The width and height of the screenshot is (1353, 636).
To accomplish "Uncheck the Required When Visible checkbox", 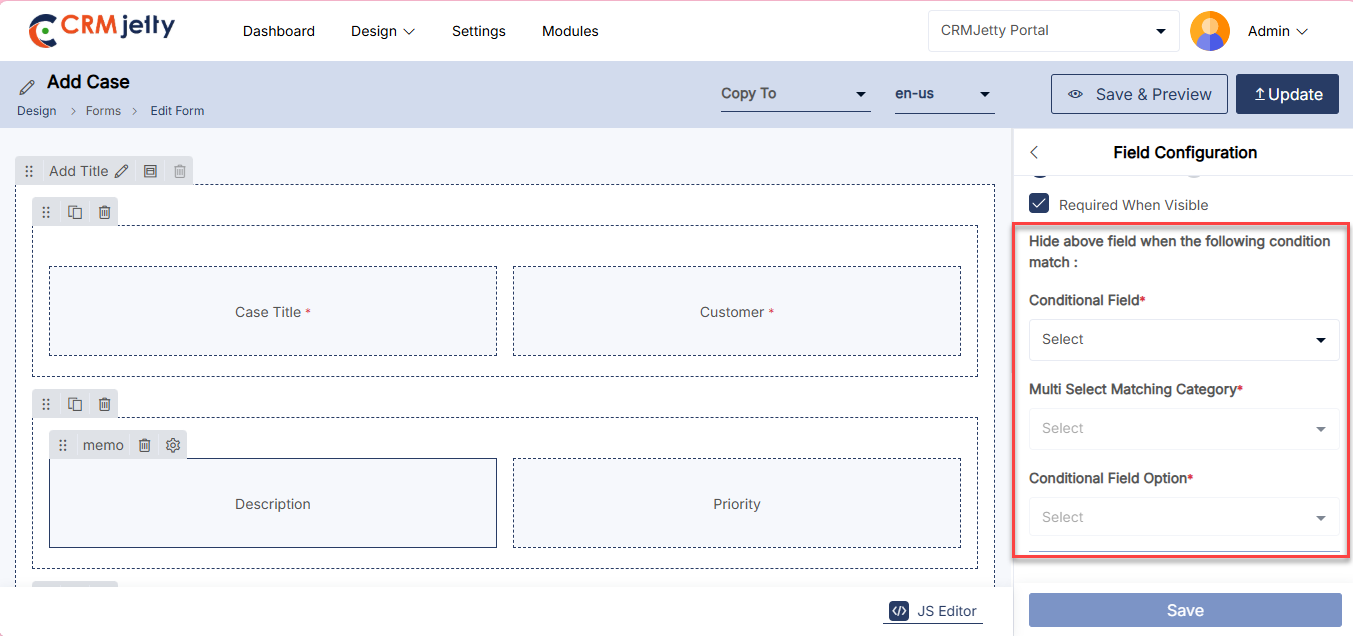I will click(1040, 204).
